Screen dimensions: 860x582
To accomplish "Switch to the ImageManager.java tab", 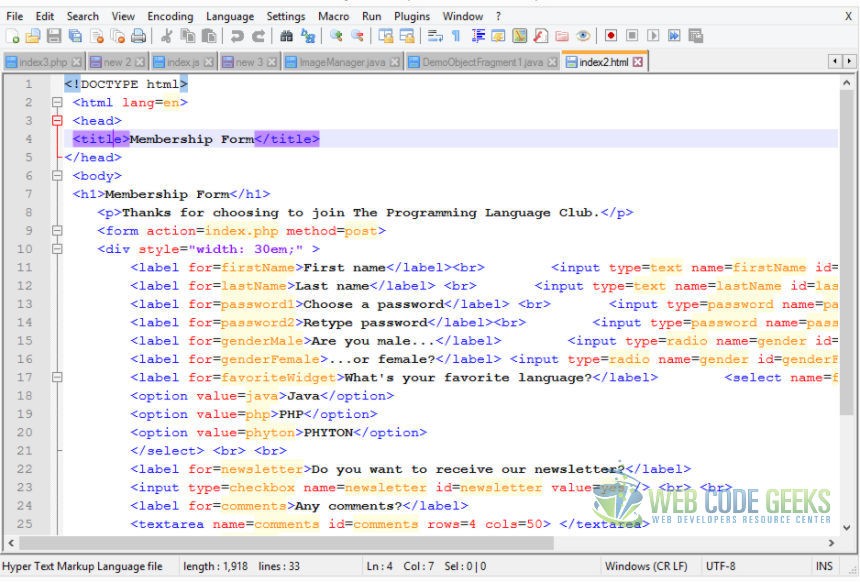I will pyautogui.click(x=343, y=62).
